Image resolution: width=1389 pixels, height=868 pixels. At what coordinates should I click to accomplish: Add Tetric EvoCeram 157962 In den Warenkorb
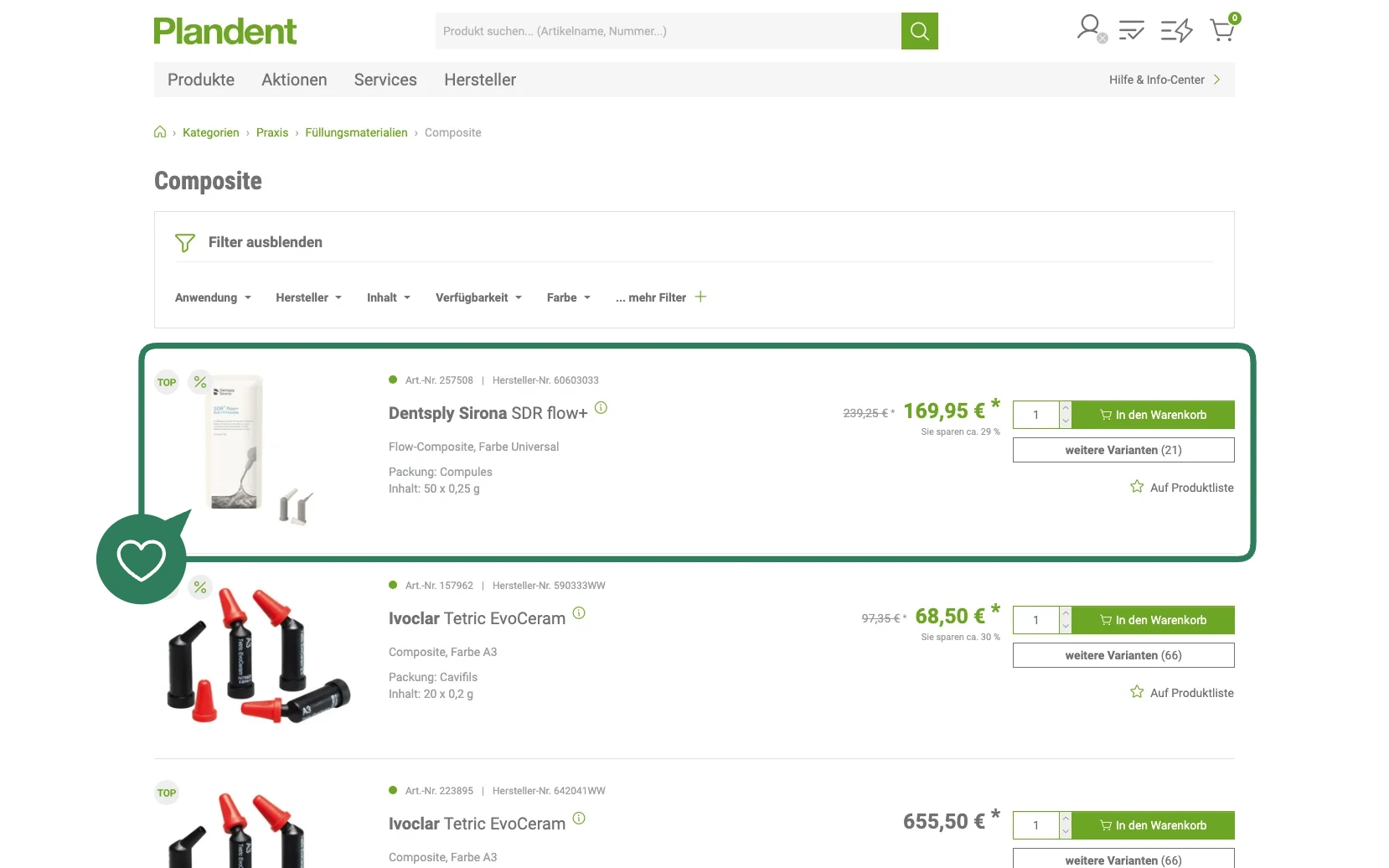click(x=1153, y=620)
